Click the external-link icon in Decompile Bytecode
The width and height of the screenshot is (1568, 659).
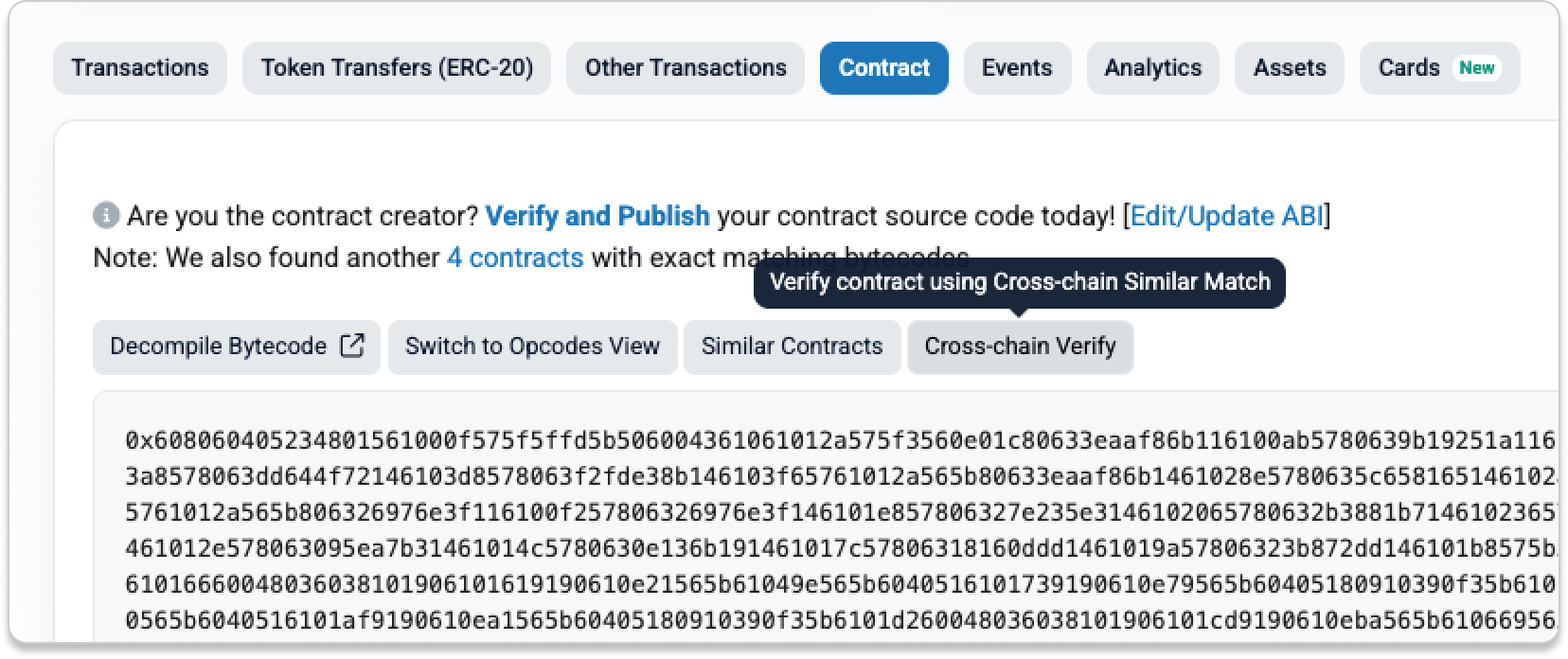click(352, 347)
